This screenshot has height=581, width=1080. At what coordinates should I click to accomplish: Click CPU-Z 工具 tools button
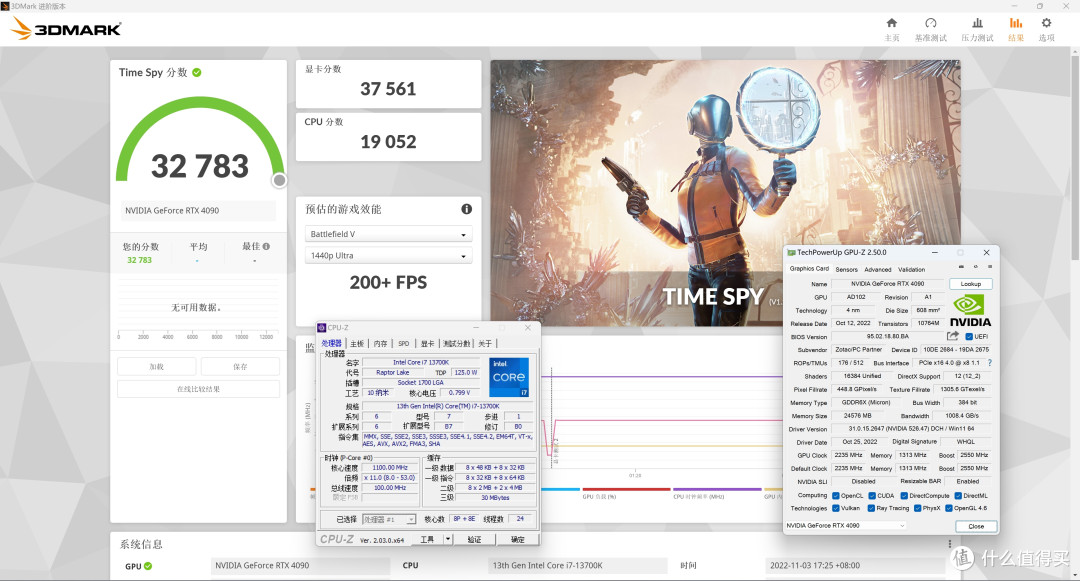(x=427, y=540)
